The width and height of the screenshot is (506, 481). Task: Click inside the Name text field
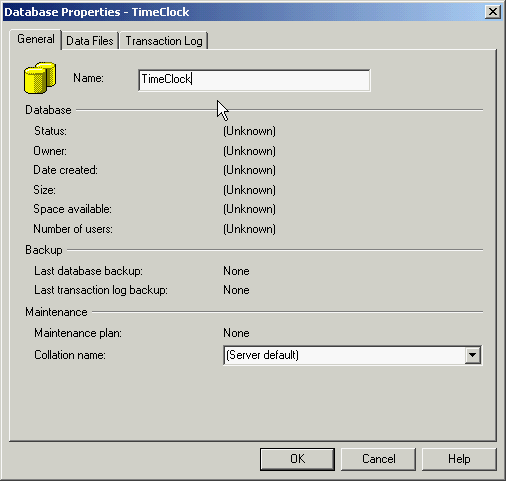click(x=254, y=80)
